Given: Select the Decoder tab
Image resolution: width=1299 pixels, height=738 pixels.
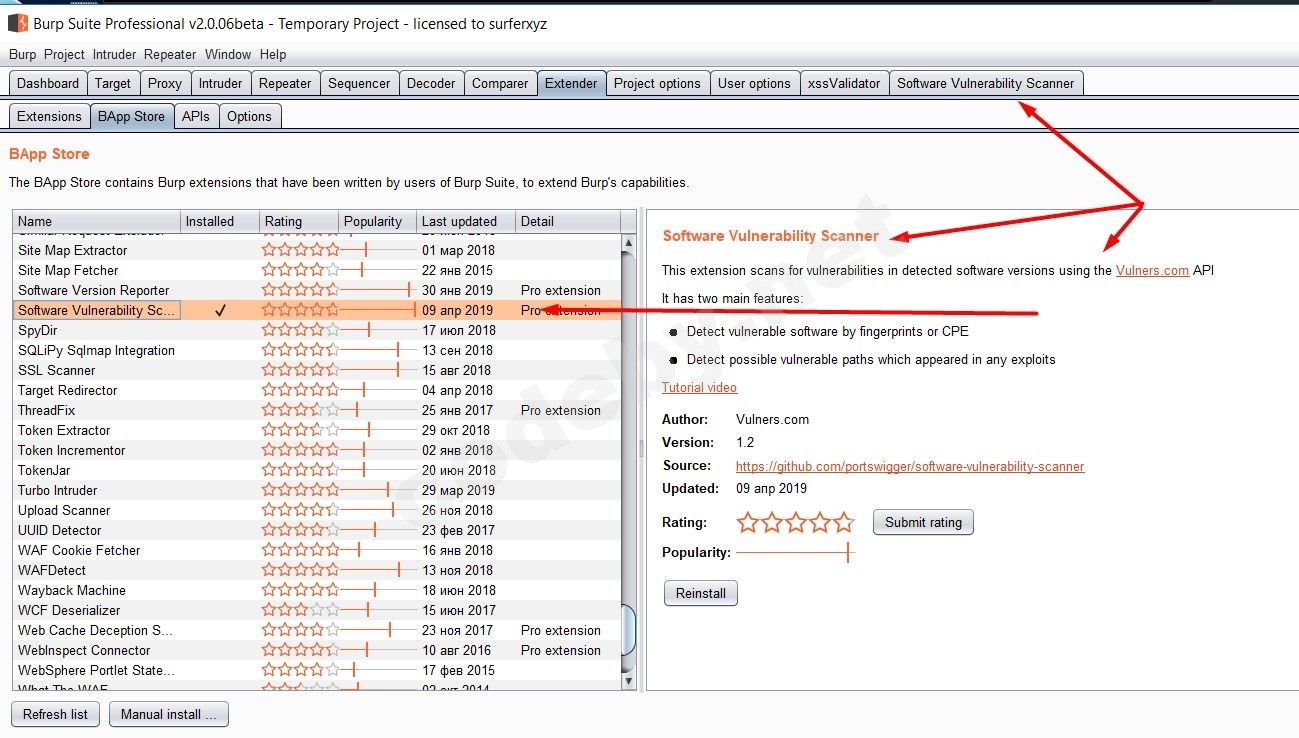Looking at the screenshot, I should [x=431, y=83].
